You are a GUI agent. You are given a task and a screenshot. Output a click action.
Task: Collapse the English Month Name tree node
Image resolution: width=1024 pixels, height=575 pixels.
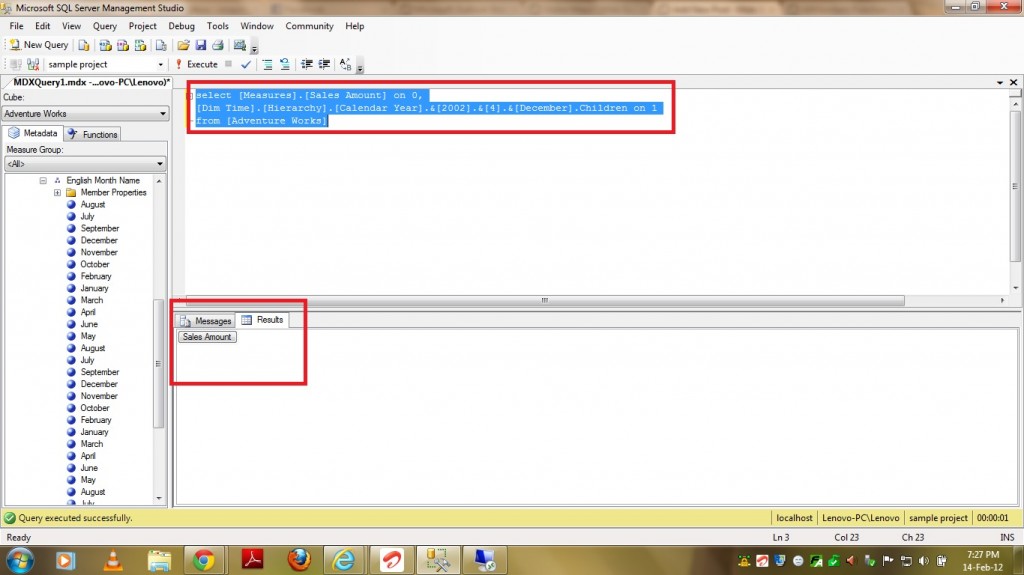pyautogui.click(x=44, y=181)
